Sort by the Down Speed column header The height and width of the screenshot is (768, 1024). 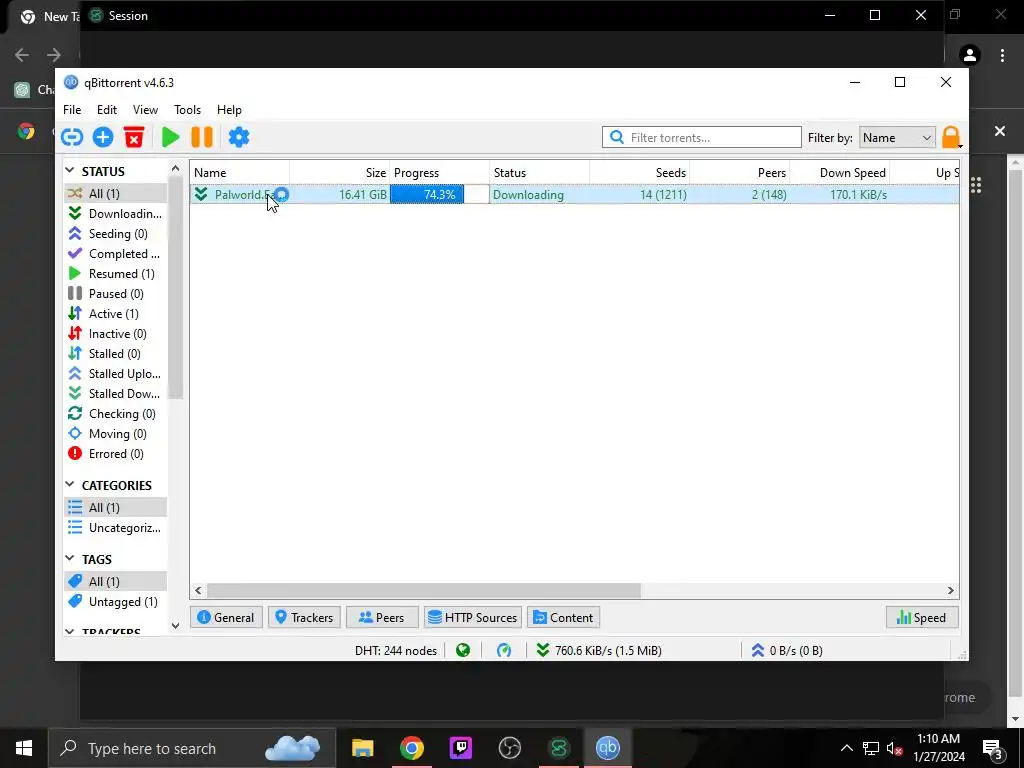(x=840, y=173)
